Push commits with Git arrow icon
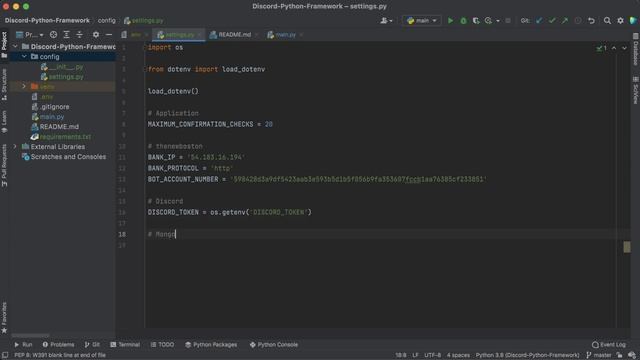640x360 pixels. click(565, 20)
